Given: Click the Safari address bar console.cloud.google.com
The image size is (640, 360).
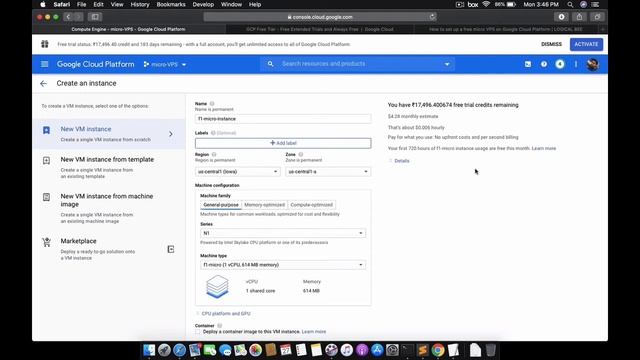Looking at the screenshot, I should pos(320,17).
